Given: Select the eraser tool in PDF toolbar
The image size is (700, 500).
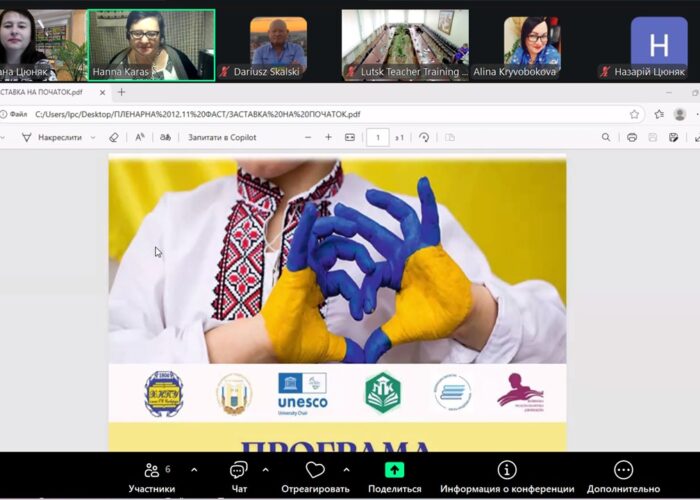Looking at the screenshot, I should (113, 137).
